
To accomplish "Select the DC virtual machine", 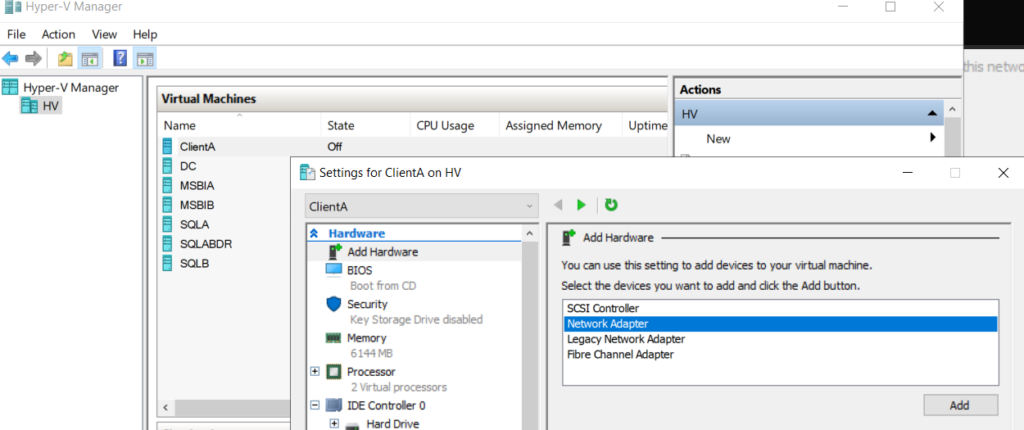I will coord(188,166).
